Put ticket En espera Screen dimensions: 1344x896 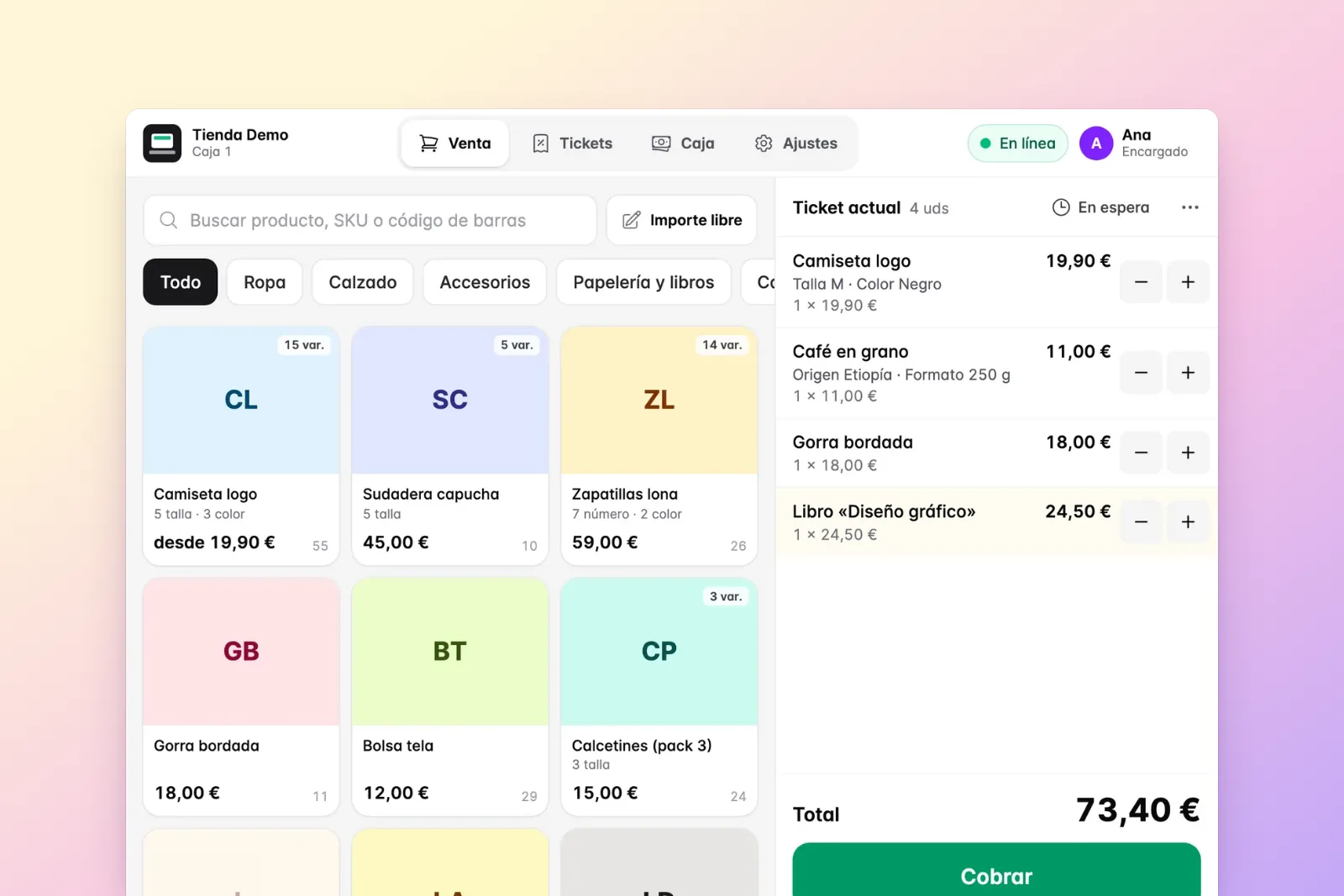click(1100, 207)
